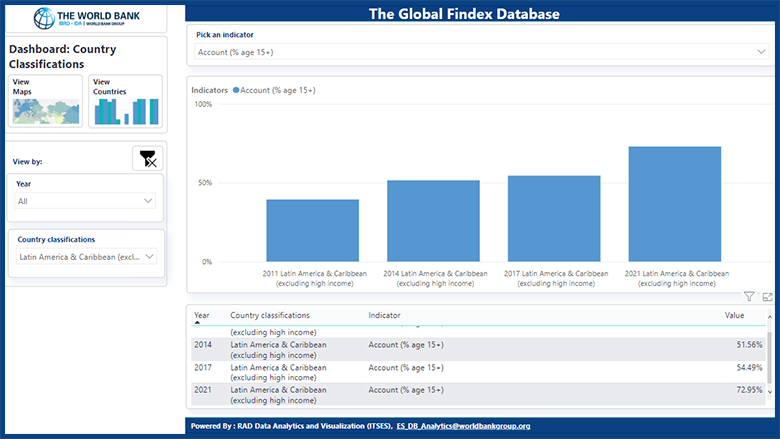This screenshot has width=780, height=439.
Task: Select the 2021 Latin America bar
Action: (675, 204)
